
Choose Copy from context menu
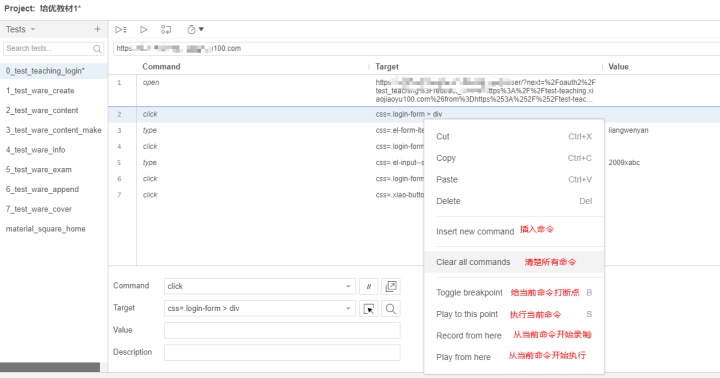pyautogui.click(x=514, y=158)
